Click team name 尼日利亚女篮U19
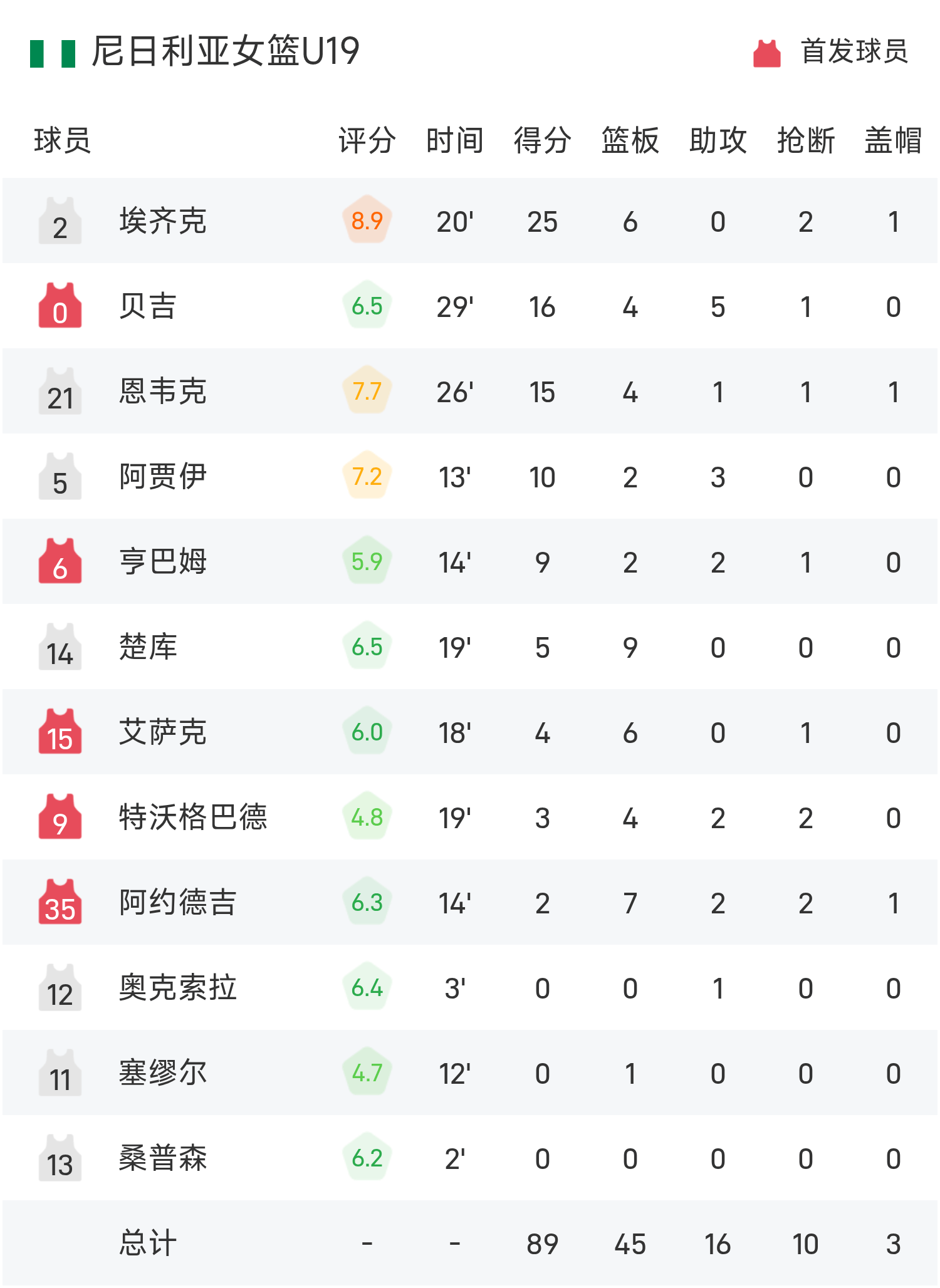The width and height of the screenshot is (940, 1288). point(226,51)
